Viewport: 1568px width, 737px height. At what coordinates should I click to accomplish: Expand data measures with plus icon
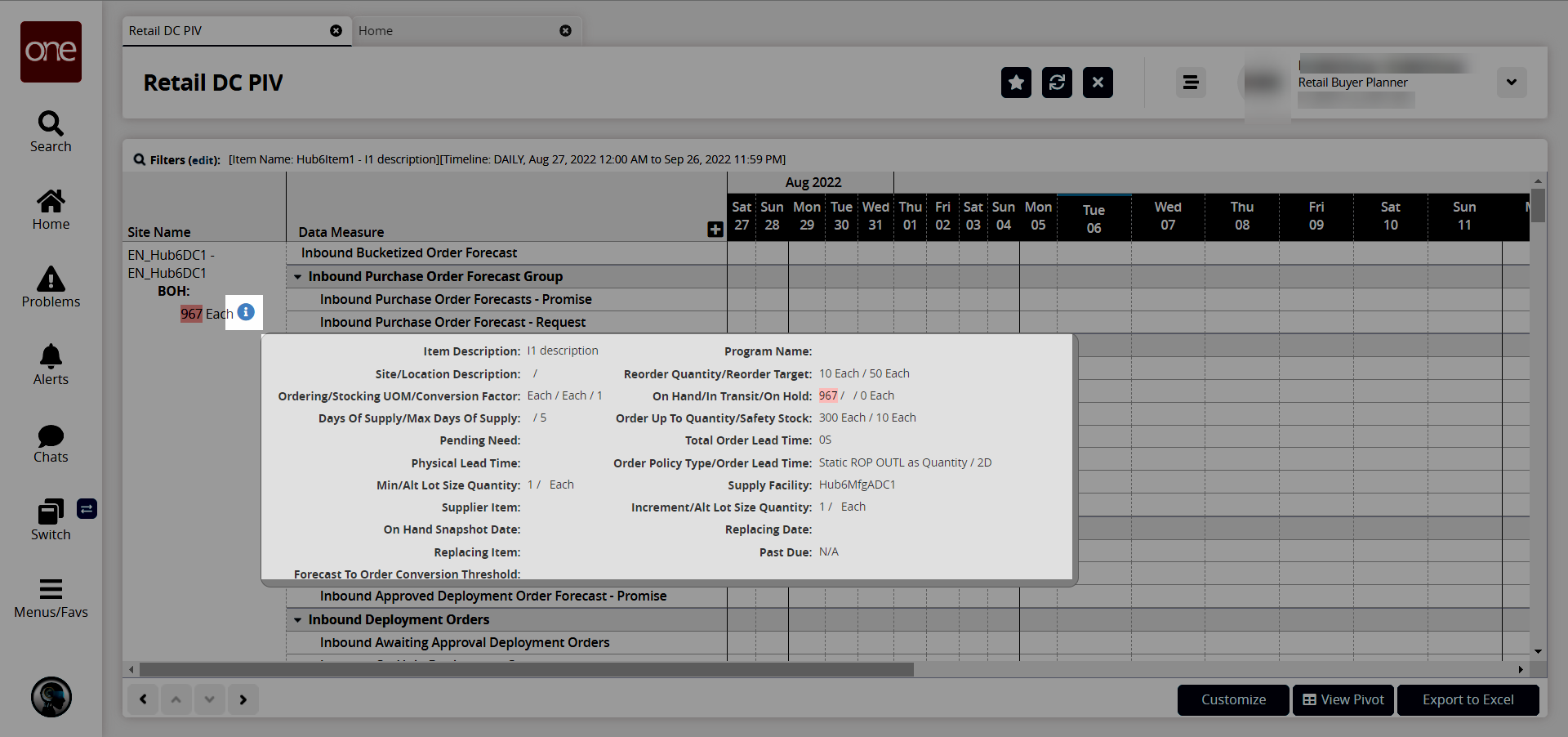tap(715, 230)
